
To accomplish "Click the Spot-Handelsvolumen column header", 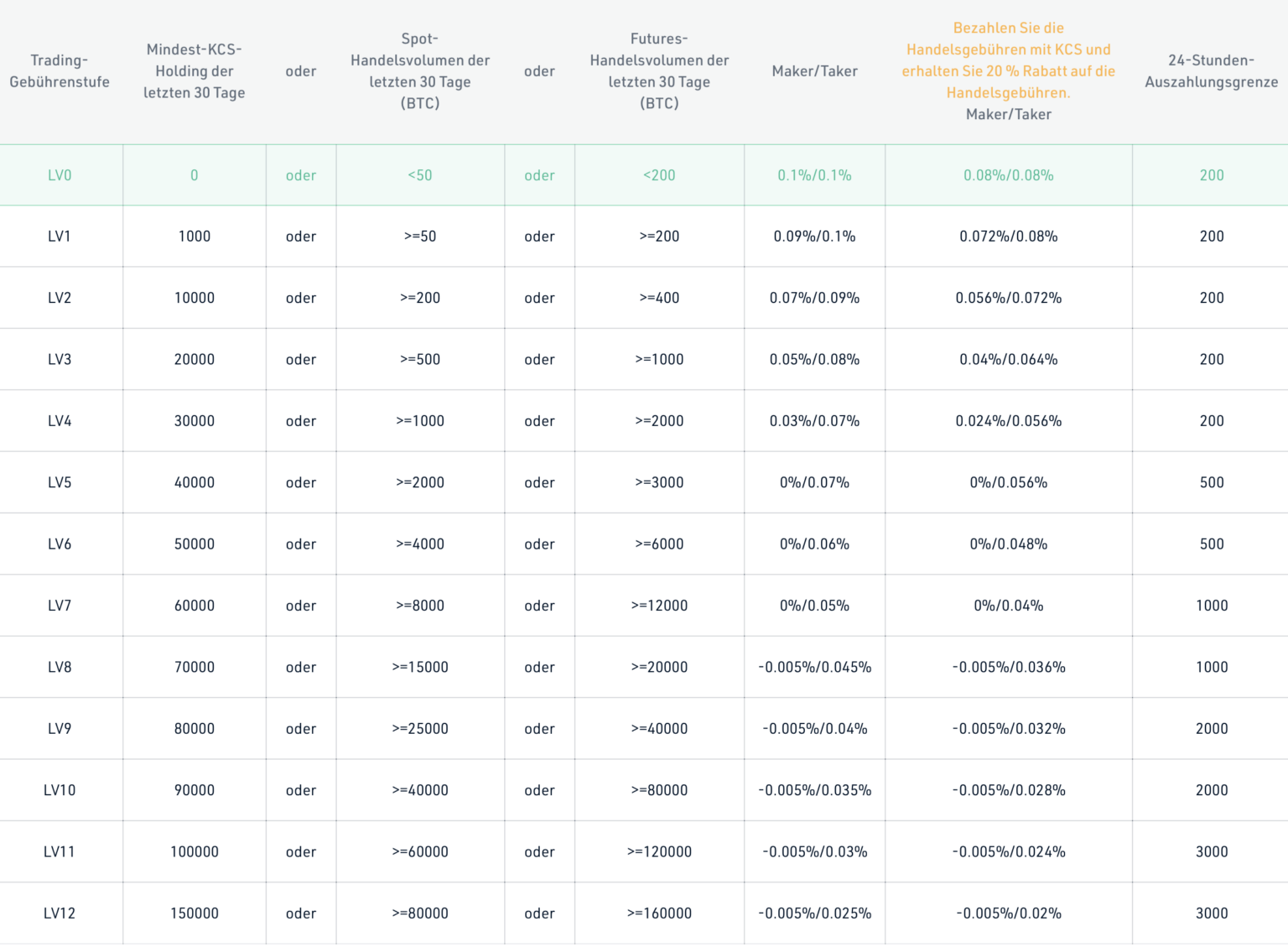I will click(x=420, y=71).
